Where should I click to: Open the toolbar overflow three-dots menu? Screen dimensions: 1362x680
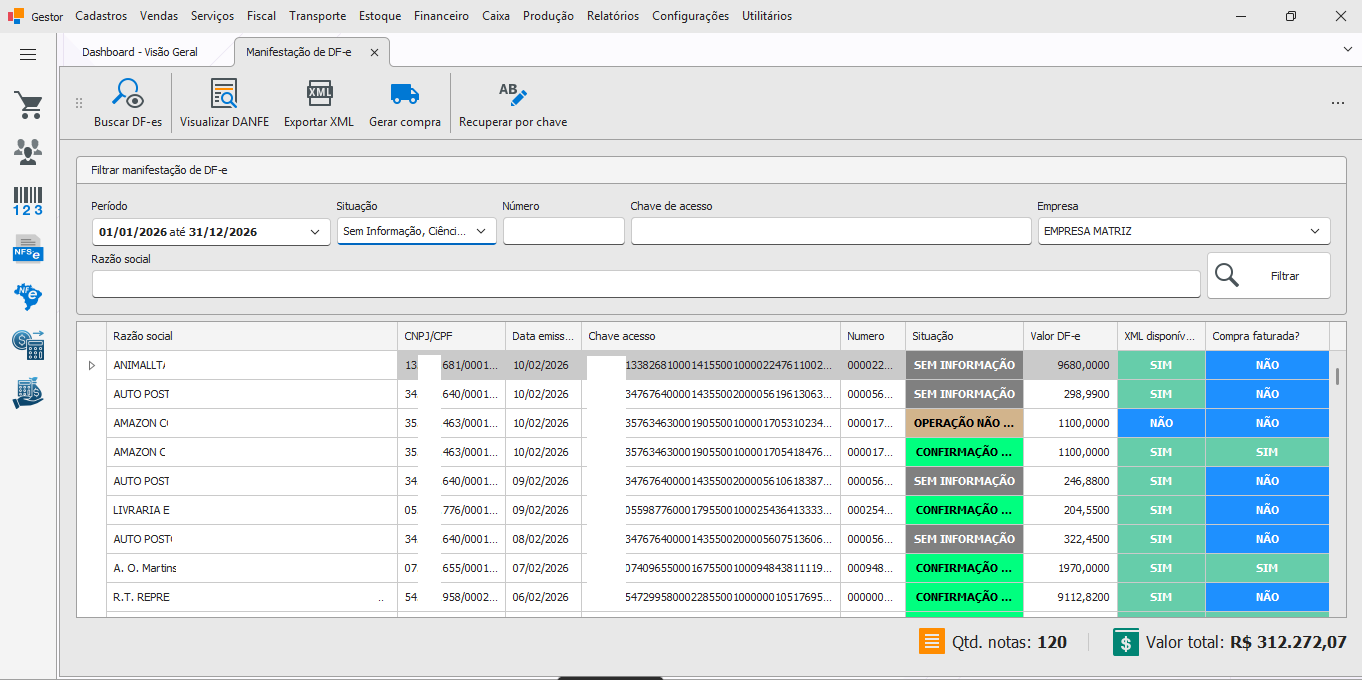pos(1338,103)
